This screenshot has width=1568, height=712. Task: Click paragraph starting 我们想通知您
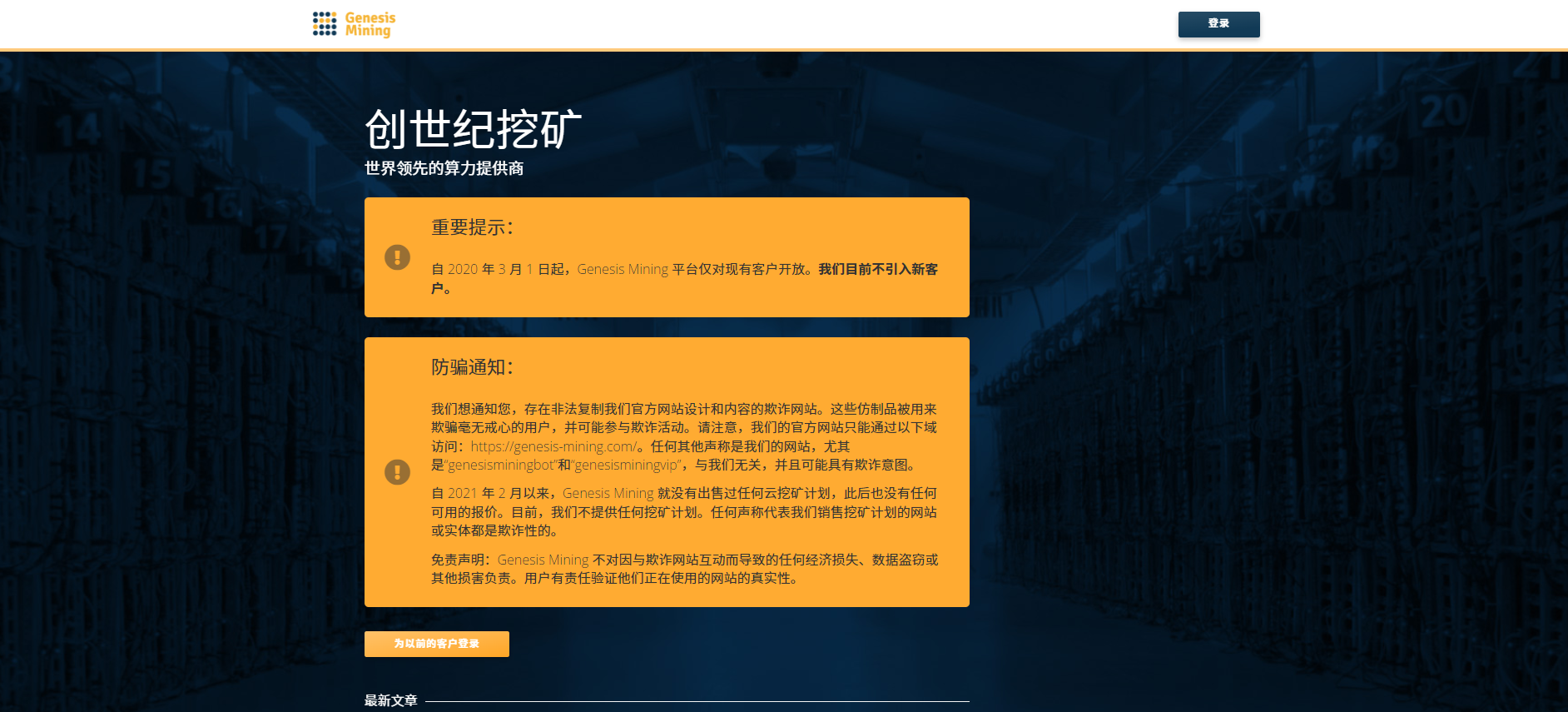click(x=684, y=436)
